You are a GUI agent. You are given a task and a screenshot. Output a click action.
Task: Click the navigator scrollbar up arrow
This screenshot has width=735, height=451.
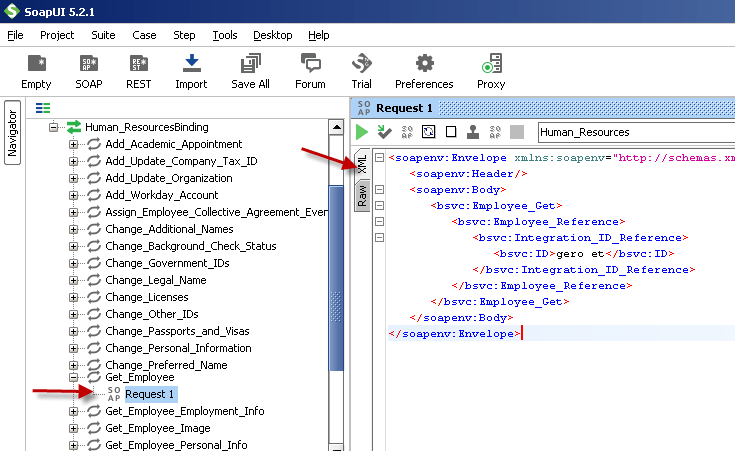click(x=336, y=127)
